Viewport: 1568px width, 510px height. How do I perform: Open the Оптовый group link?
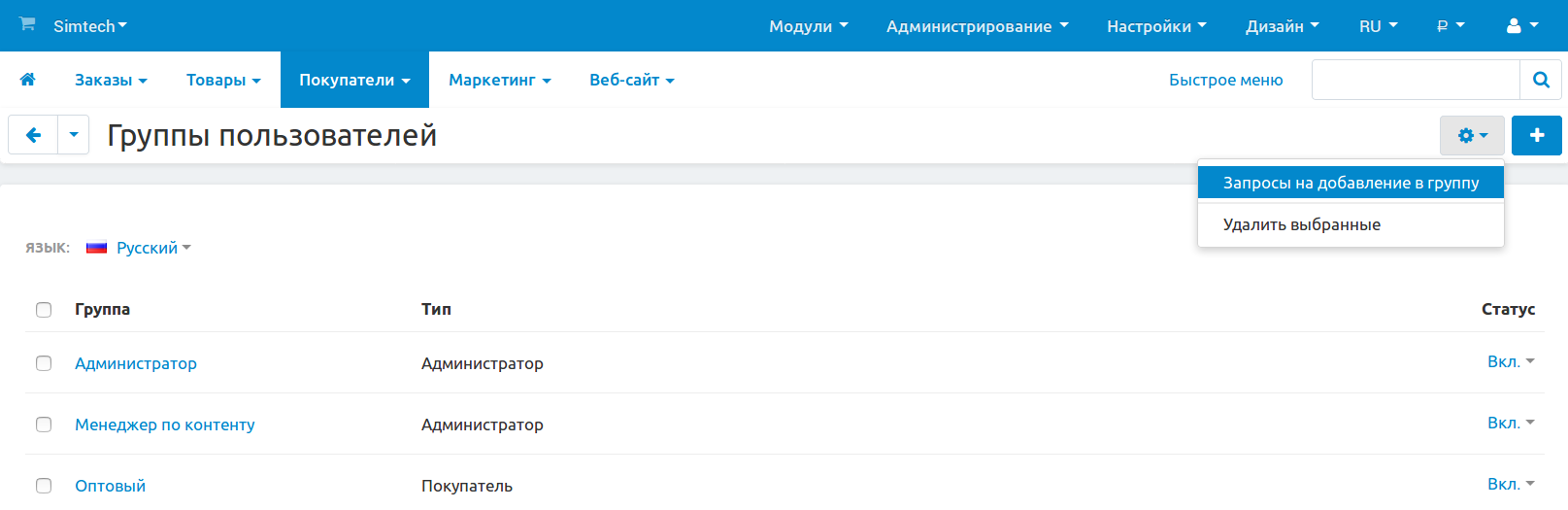coord(110,486)
